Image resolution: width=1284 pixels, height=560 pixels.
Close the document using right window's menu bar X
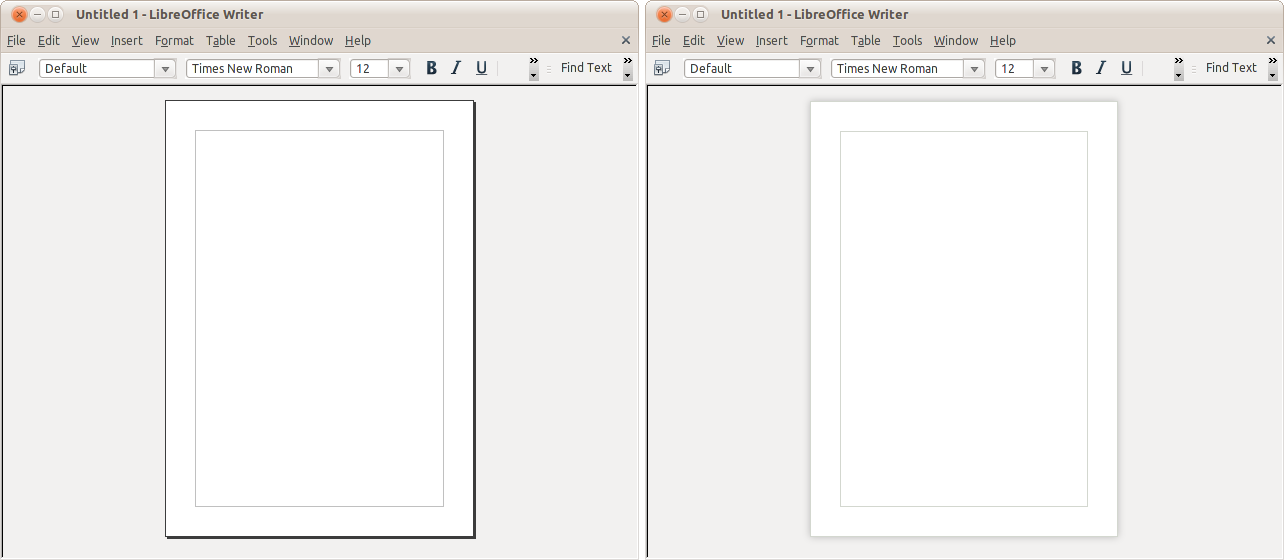tap(1271, 41)
